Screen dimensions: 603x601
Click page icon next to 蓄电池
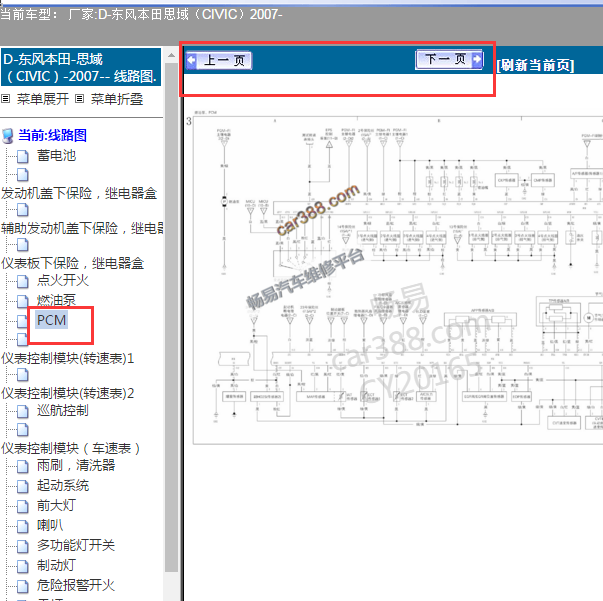(23, 156)
